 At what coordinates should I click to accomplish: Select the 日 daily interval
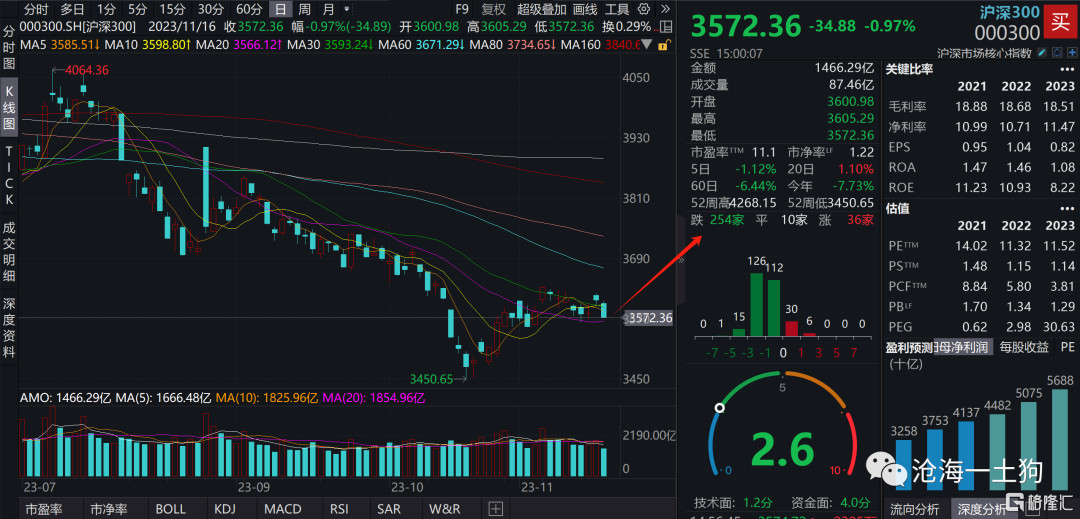pyautogui.click(x=280, y=9)
